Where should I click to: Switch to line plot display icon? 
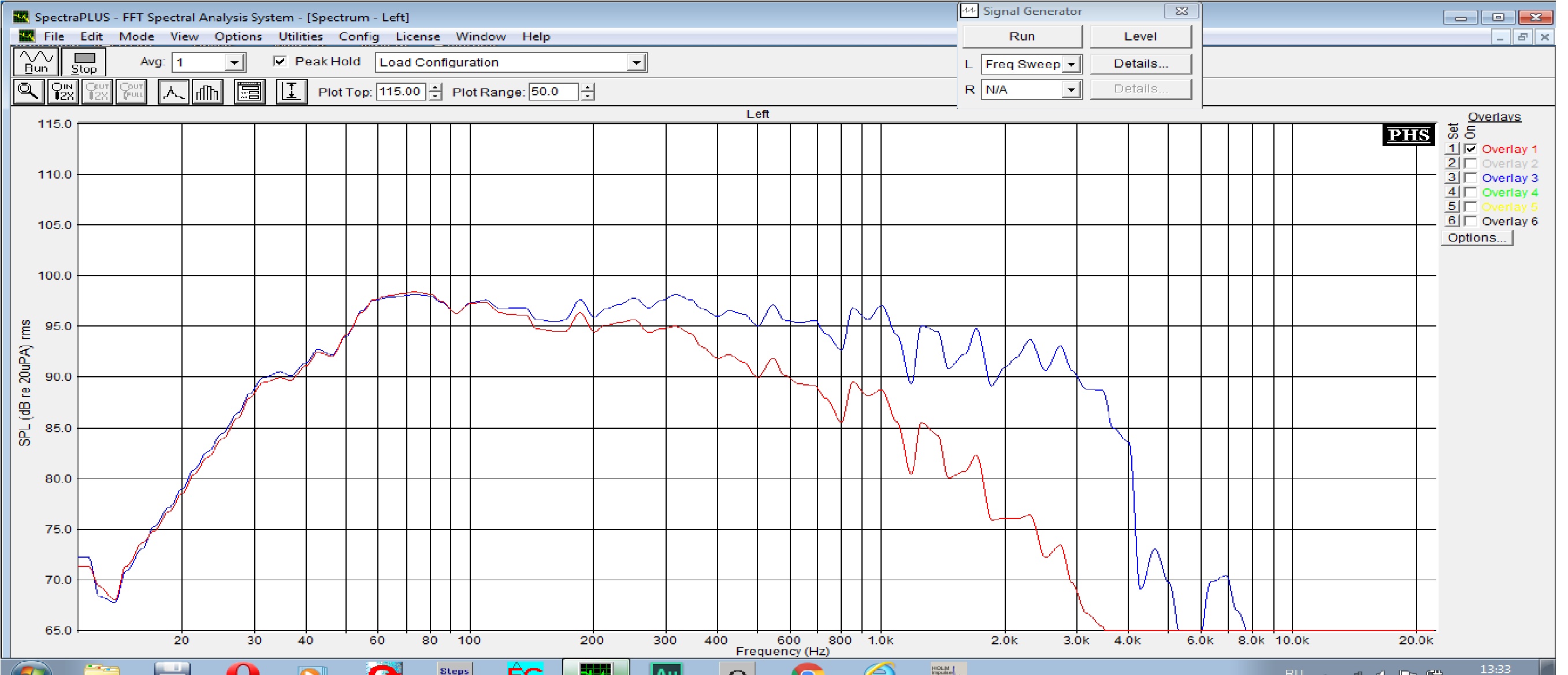click(173, 92)
